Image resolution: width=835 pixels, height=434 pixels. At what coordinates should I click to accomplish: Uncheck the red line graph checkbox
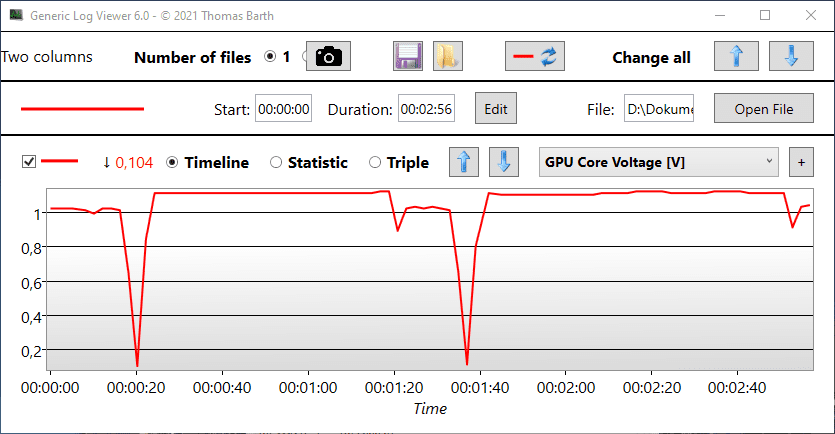(x=29, y=161)
